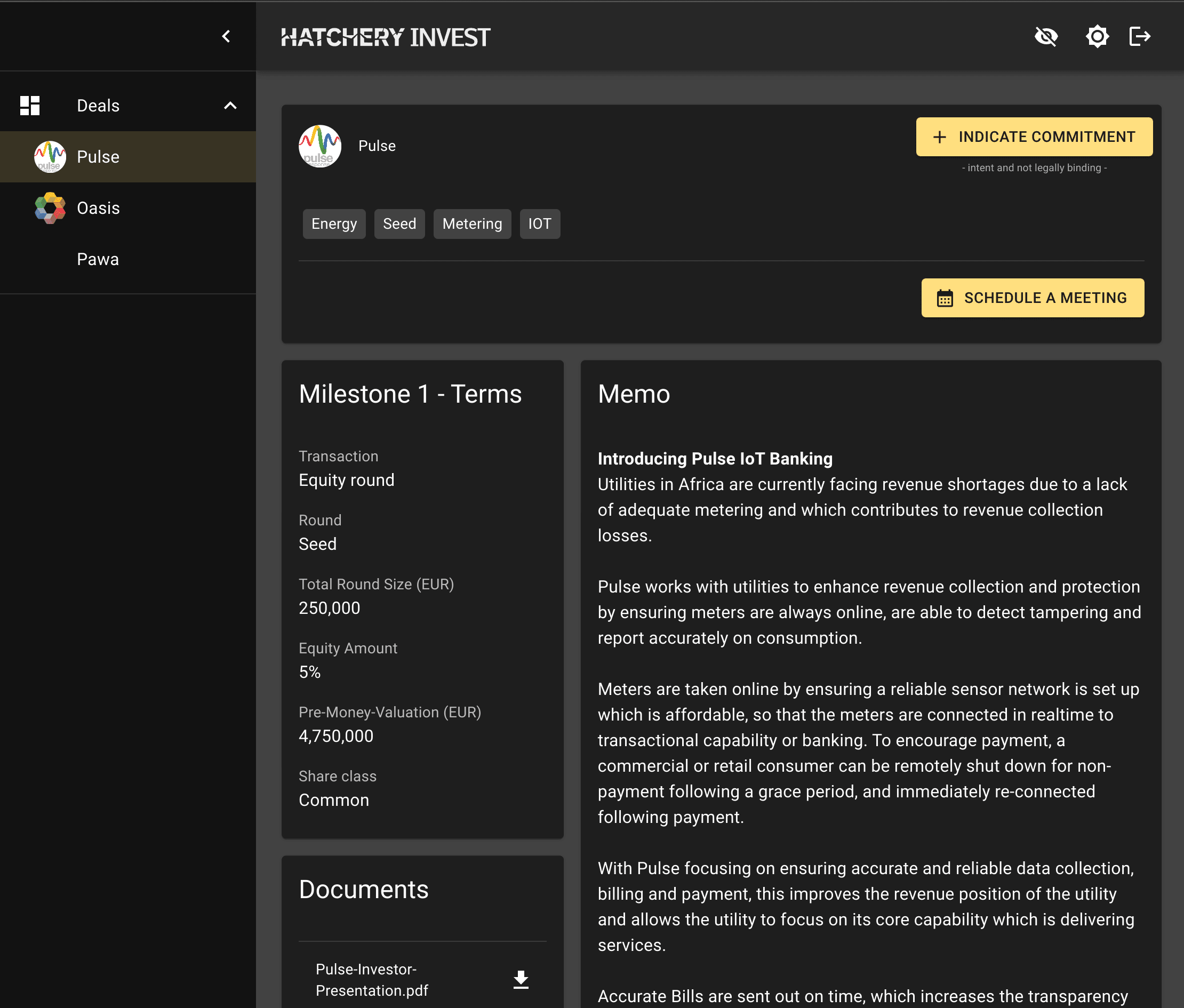Click the Deals dashboard grid icon
Viewport: 1184px width, 1008px height.
(30, 106)
